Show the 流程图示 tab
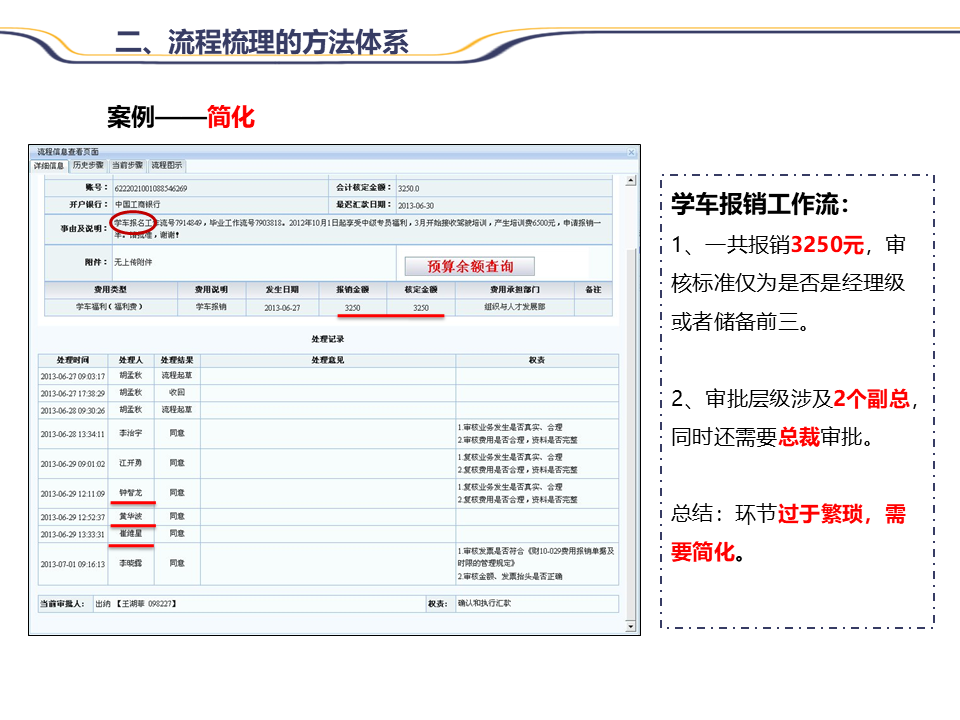The image size is (960, 720). [x=167, y=165]
